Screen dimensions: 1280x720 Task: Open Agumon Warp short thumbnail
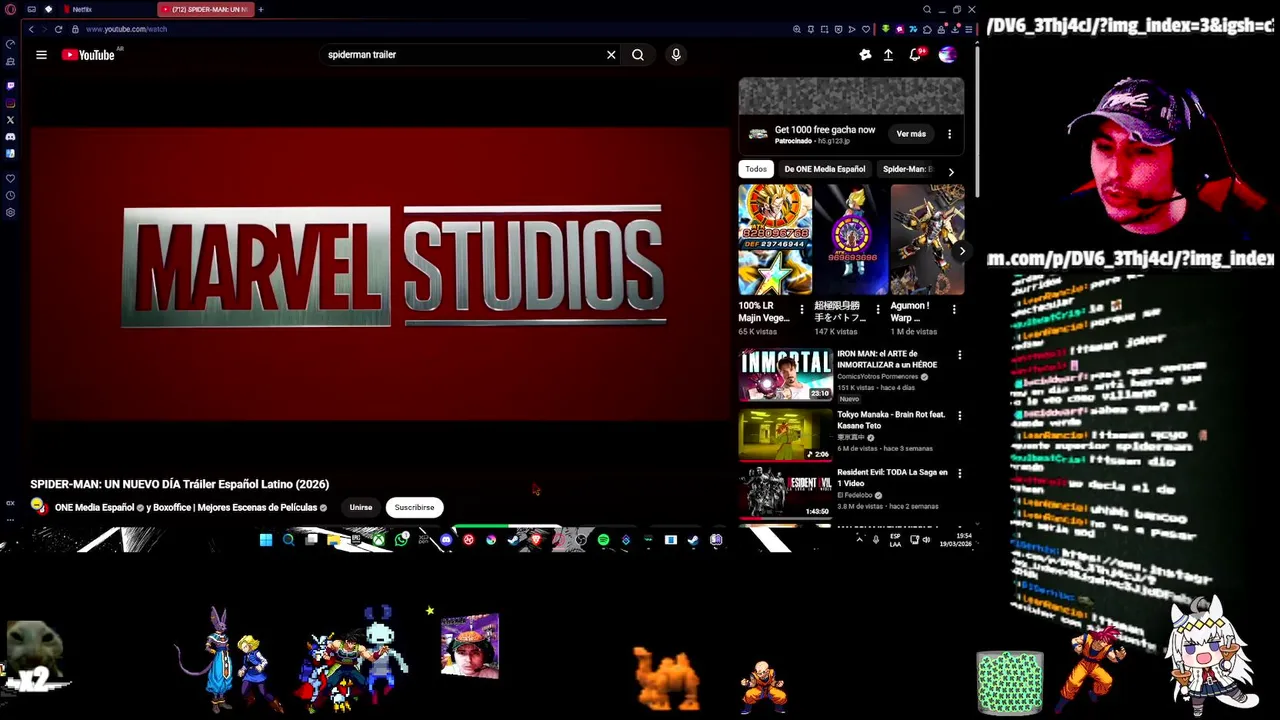[x=927, y=240]
